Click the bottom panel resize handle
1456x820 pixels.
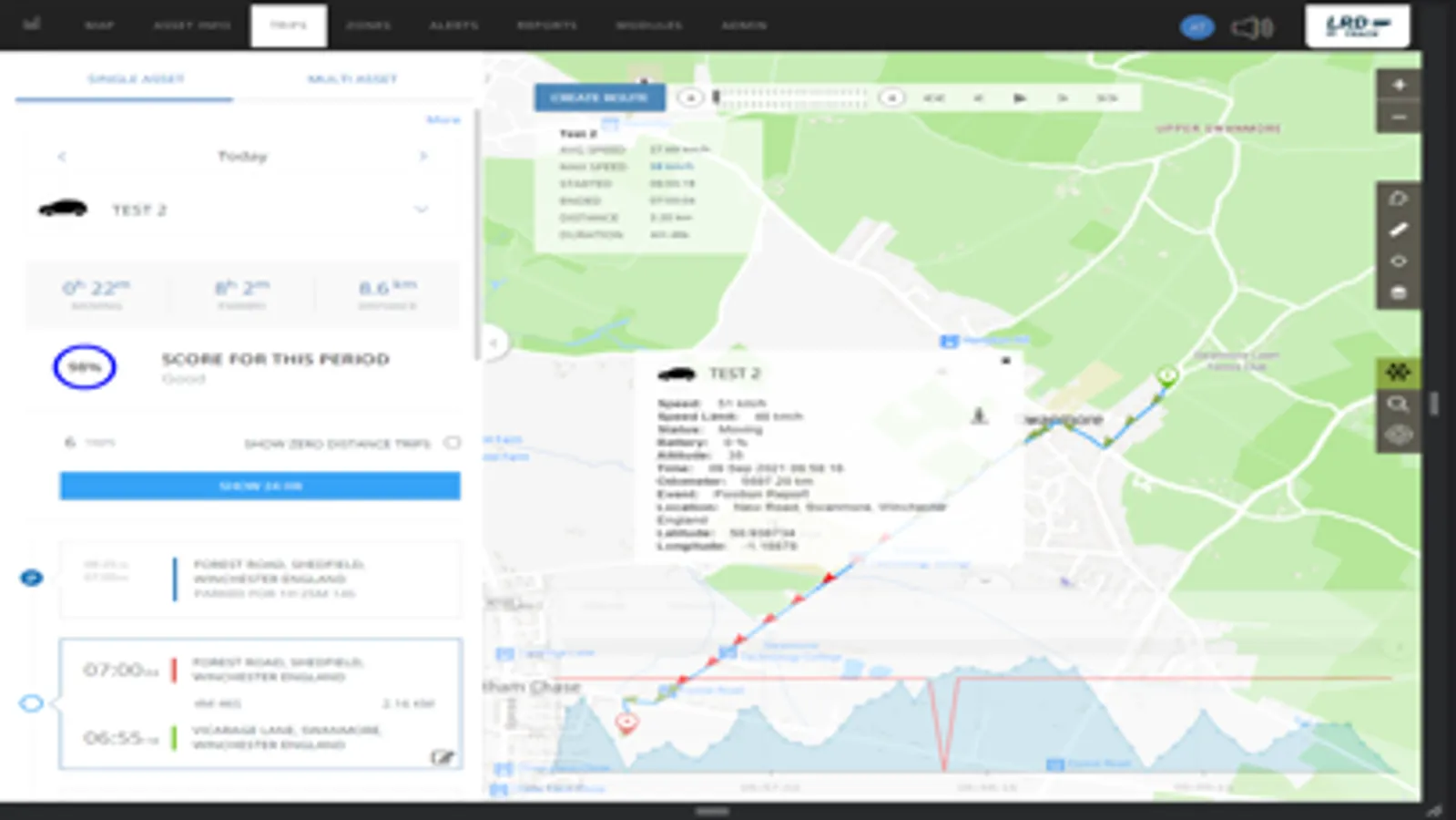(x=712, y=811)
